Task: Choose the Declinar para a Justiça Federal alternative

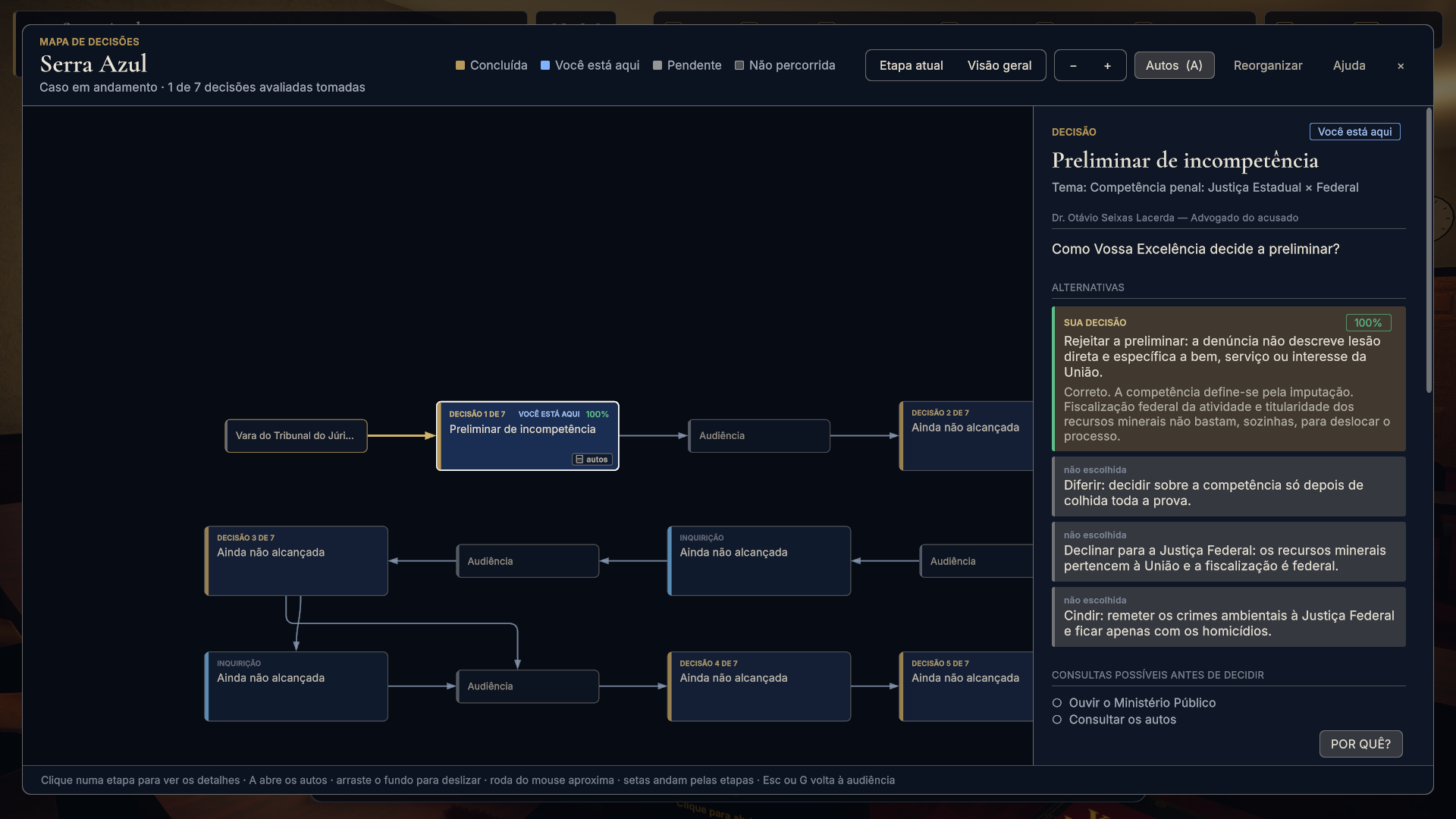Action: tap(1228, 551)
